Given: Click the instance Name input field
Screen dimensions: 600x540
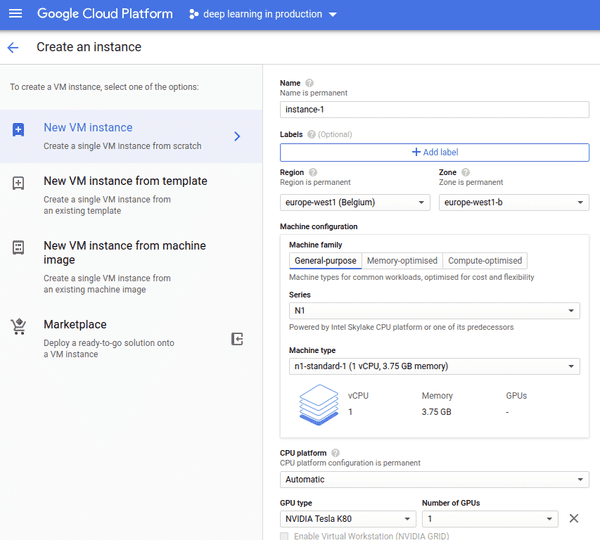Looking at the screenshot, I should 434,110.
